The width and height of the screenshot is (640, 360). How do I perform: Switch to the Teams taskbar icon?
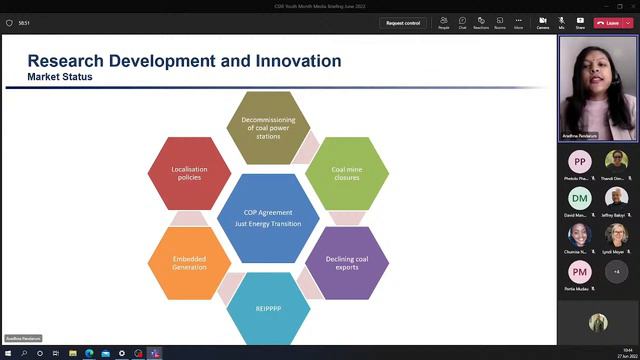click(154, 353)
